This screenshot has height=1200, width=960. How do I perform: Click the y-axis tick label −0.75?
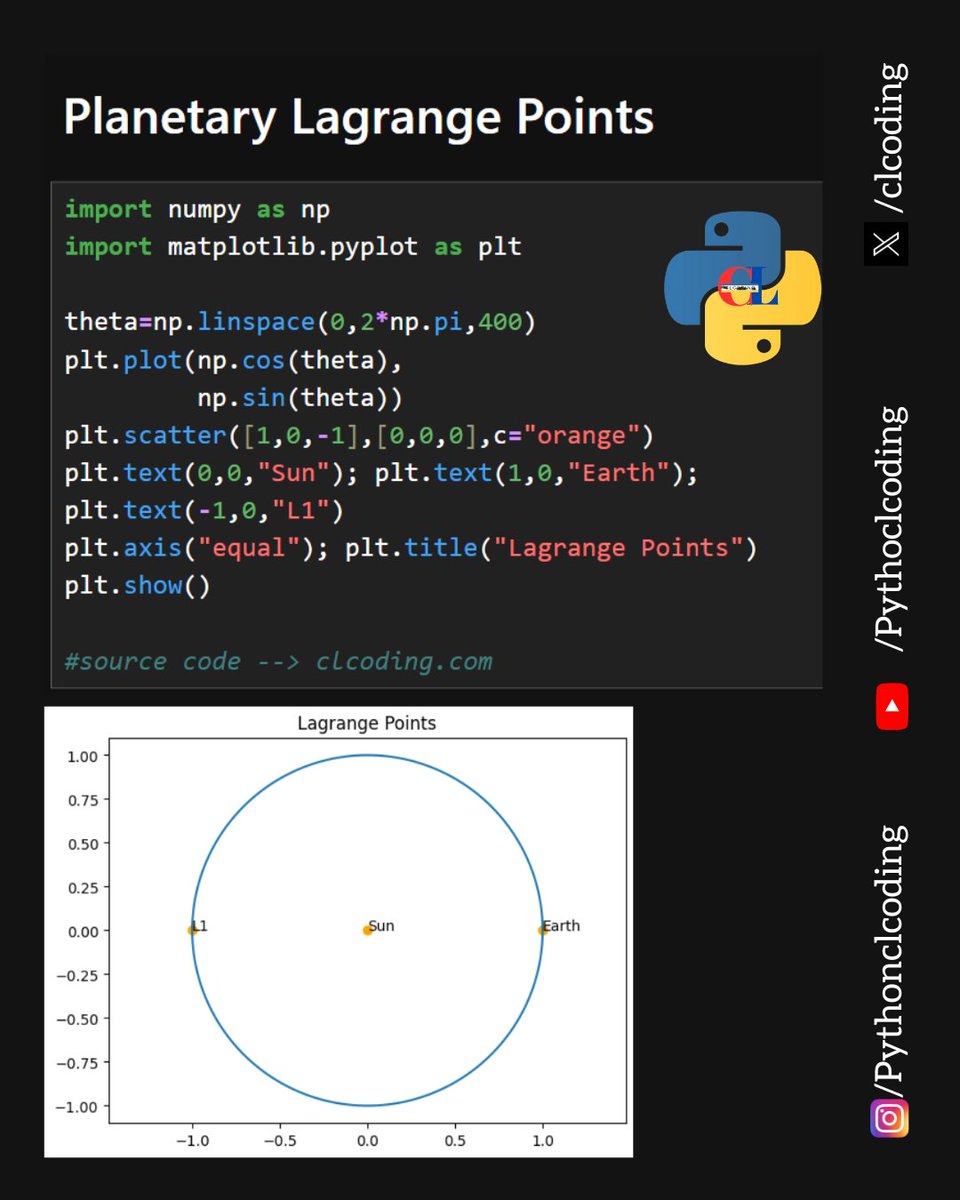click(78, 1063)
